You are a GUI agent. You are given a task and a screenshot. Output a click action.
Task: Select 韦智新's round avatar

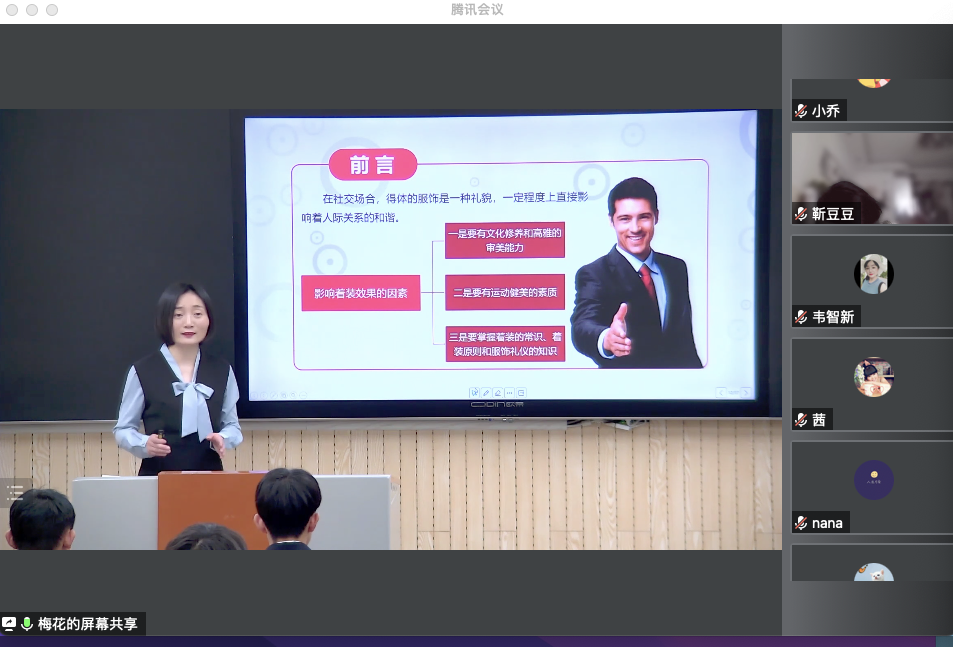(x=873, y=273)
